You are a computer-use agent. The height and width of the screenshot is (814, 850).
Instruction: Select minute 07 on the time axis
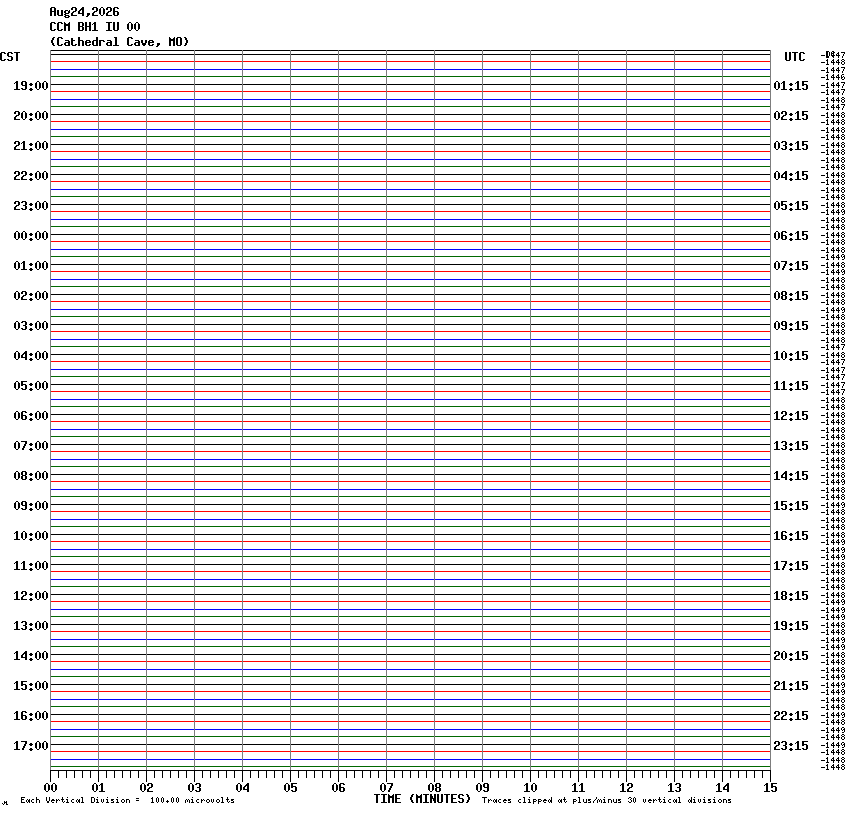pos(387,787)
